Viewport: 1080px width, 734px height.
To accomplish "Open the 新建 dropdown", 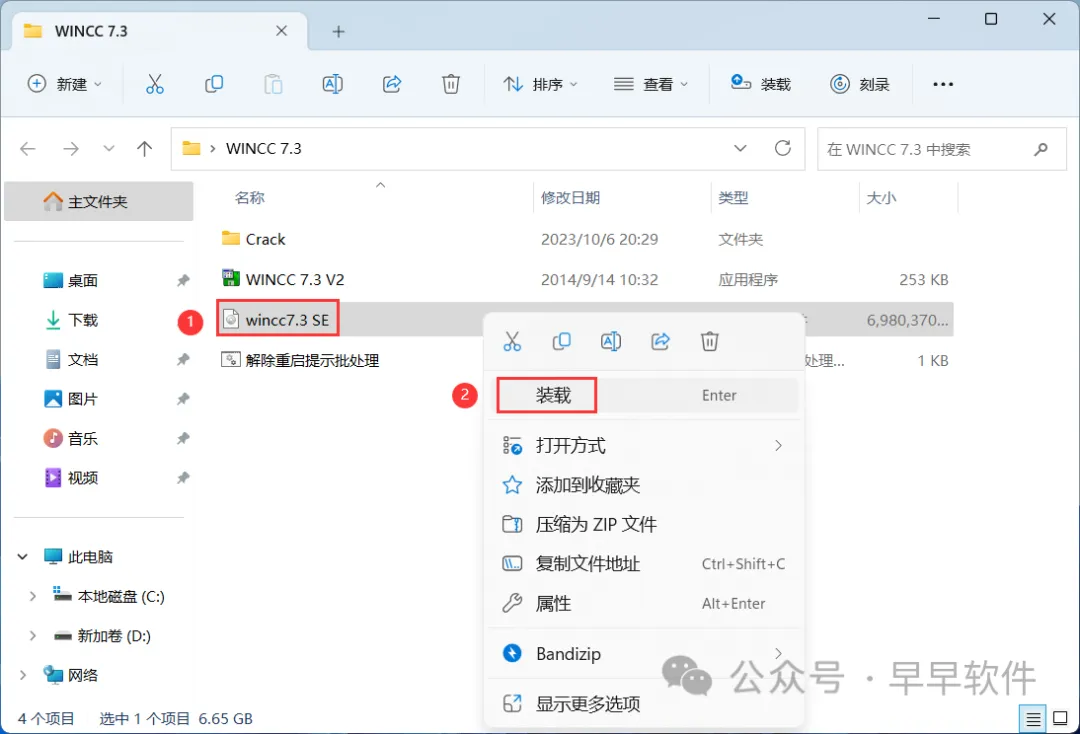I will click(x=65, y=84).
